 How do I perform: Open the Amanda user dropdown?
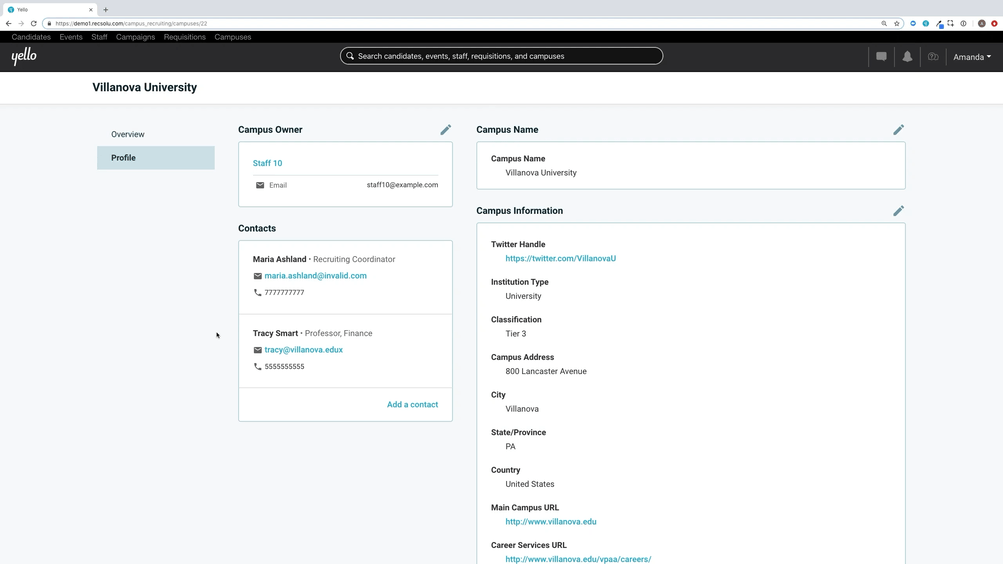[972, 57]
